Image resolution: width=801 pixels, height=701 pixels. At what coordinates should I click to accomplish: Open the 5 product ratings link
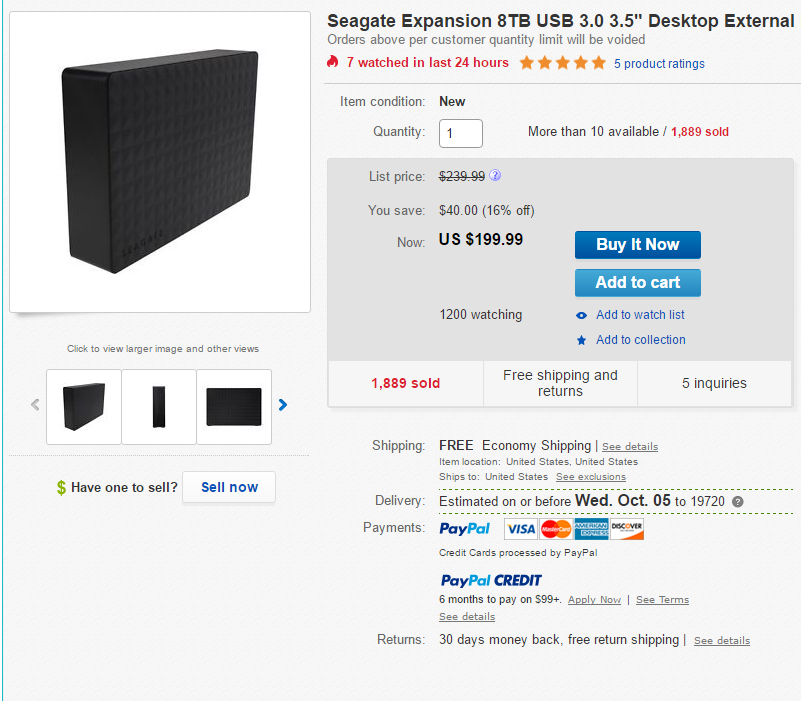point(659,64)
